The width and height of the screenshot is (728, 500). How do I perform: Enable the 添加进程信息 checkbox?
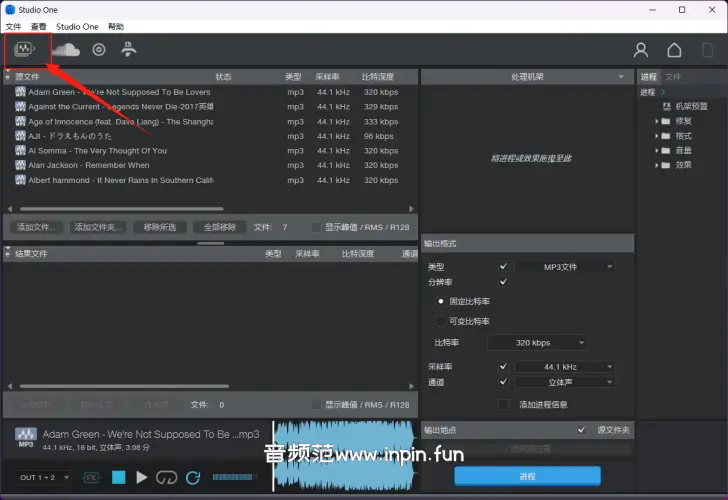tap(503, 404)
